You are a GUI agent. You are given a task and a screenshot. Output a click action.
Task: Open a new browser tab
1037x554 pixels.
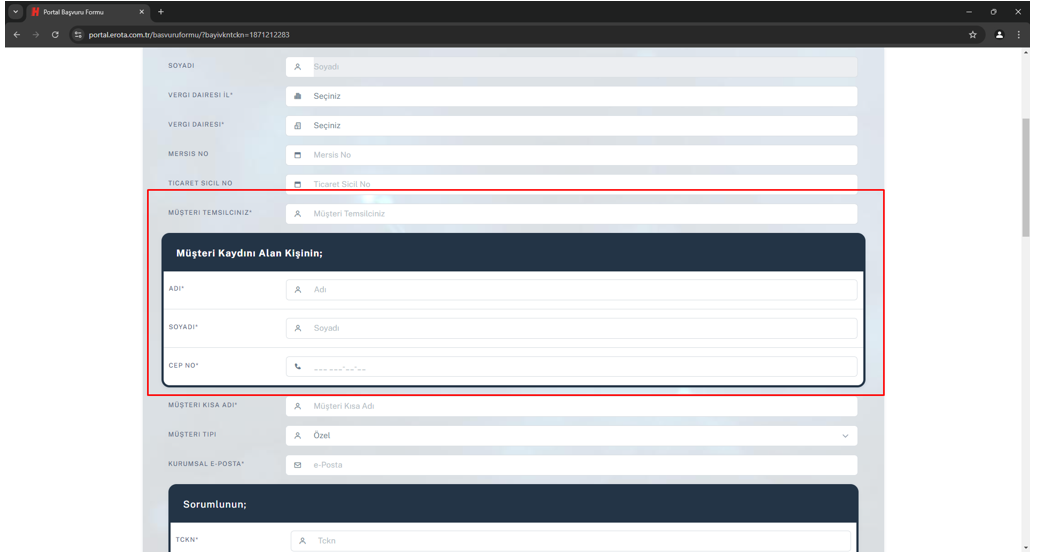click(x=160, y=11)
